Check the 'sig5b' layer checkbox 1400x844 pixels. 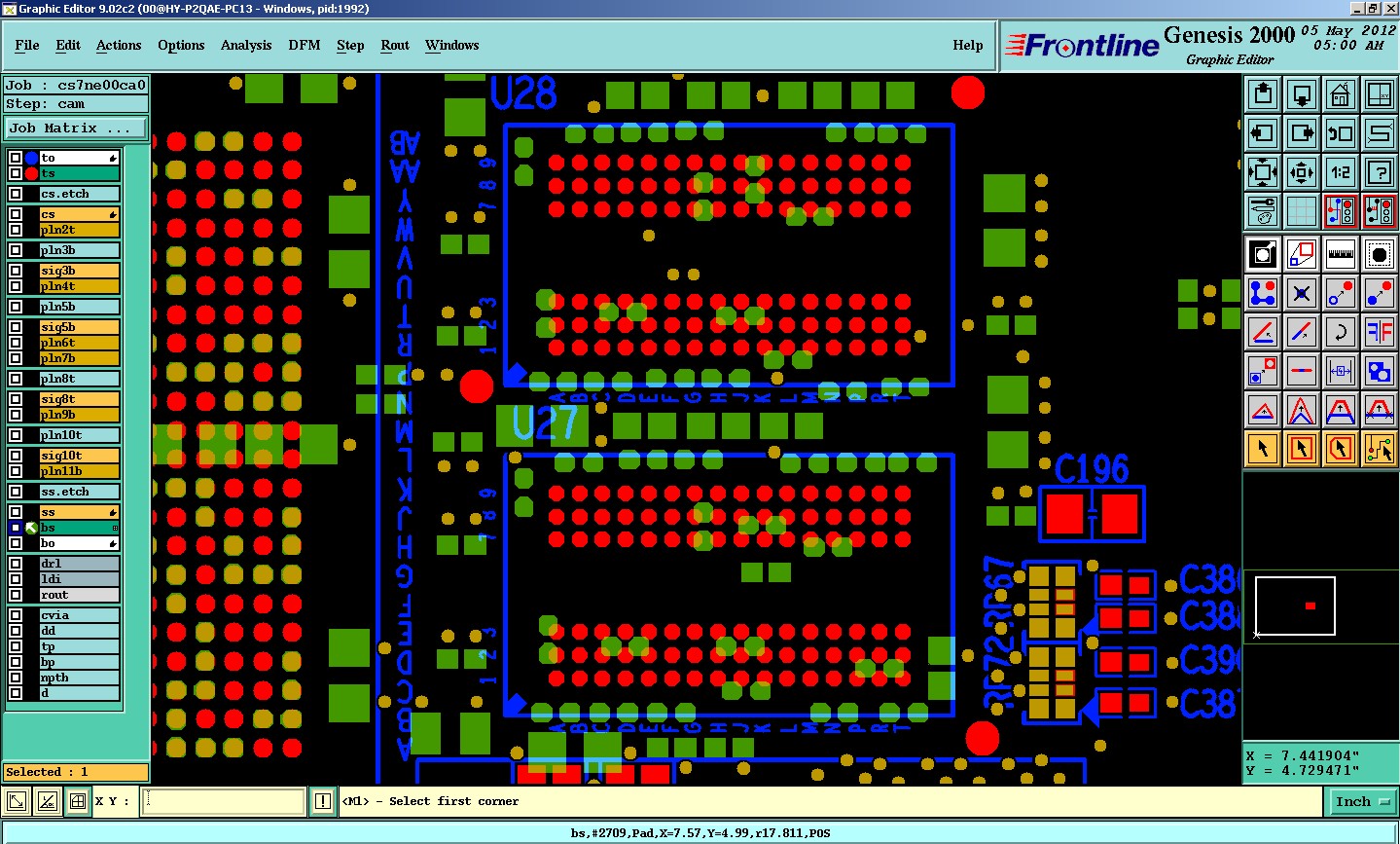point(16,327)
